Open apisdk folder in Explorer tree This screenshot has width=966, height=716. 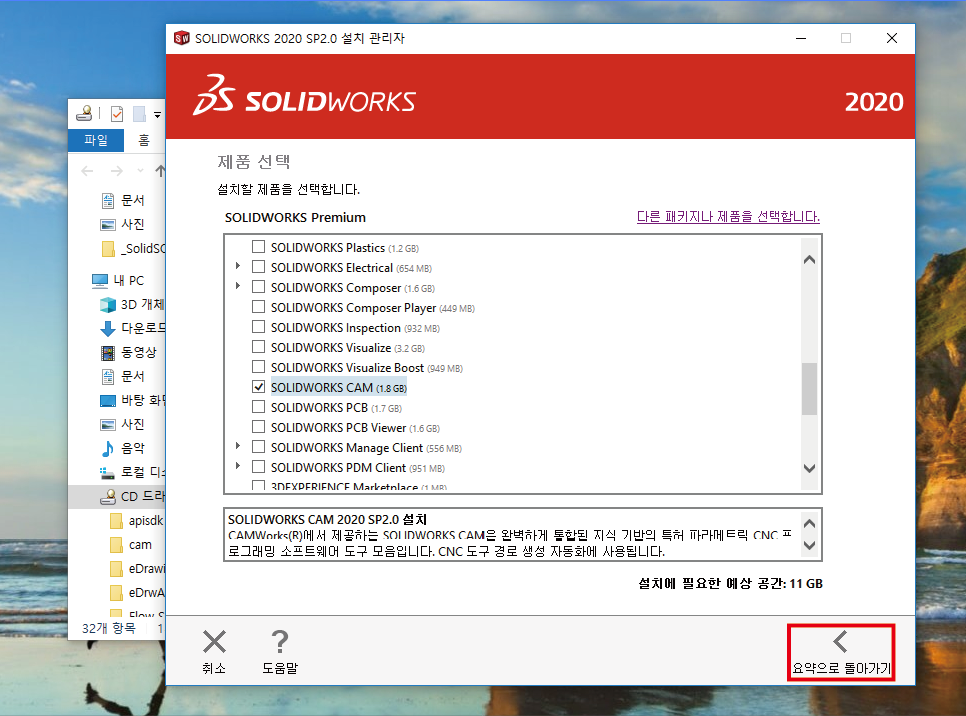(137, 521)
